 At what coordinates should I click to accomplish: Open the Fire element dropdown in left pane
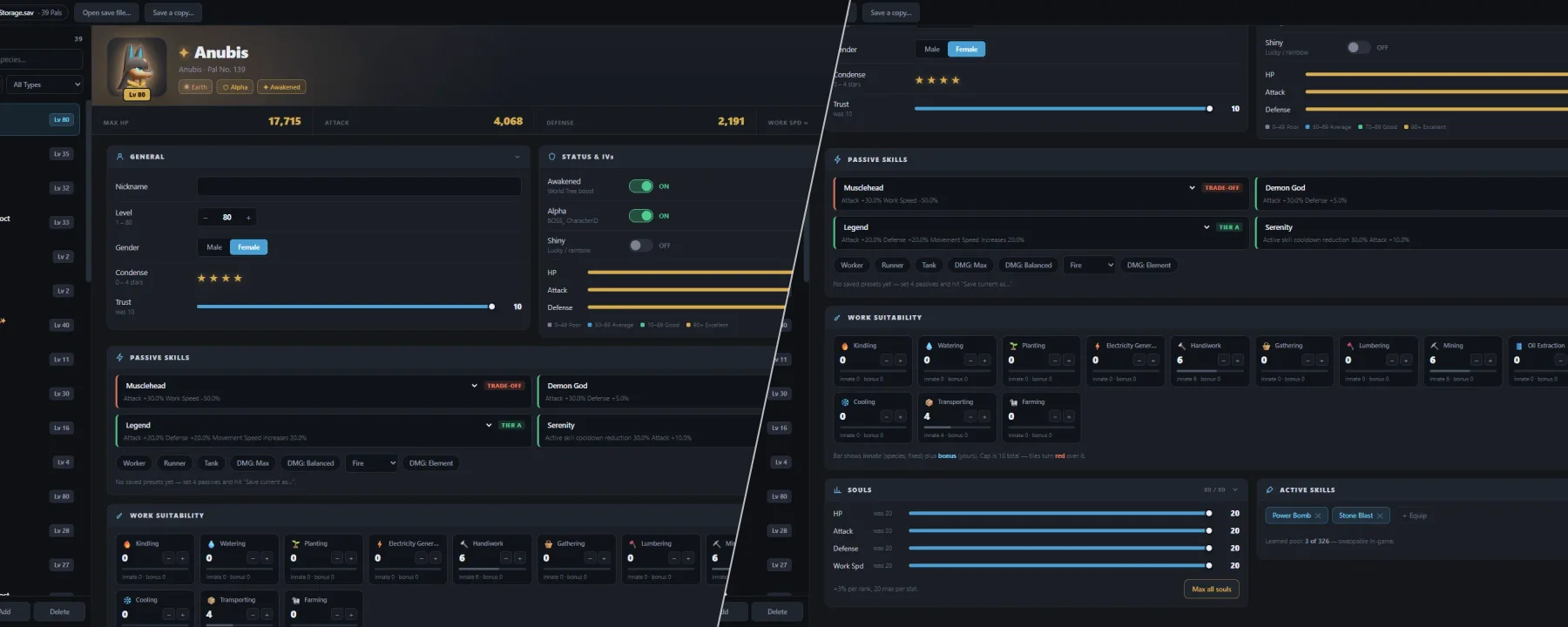point(373,463)
